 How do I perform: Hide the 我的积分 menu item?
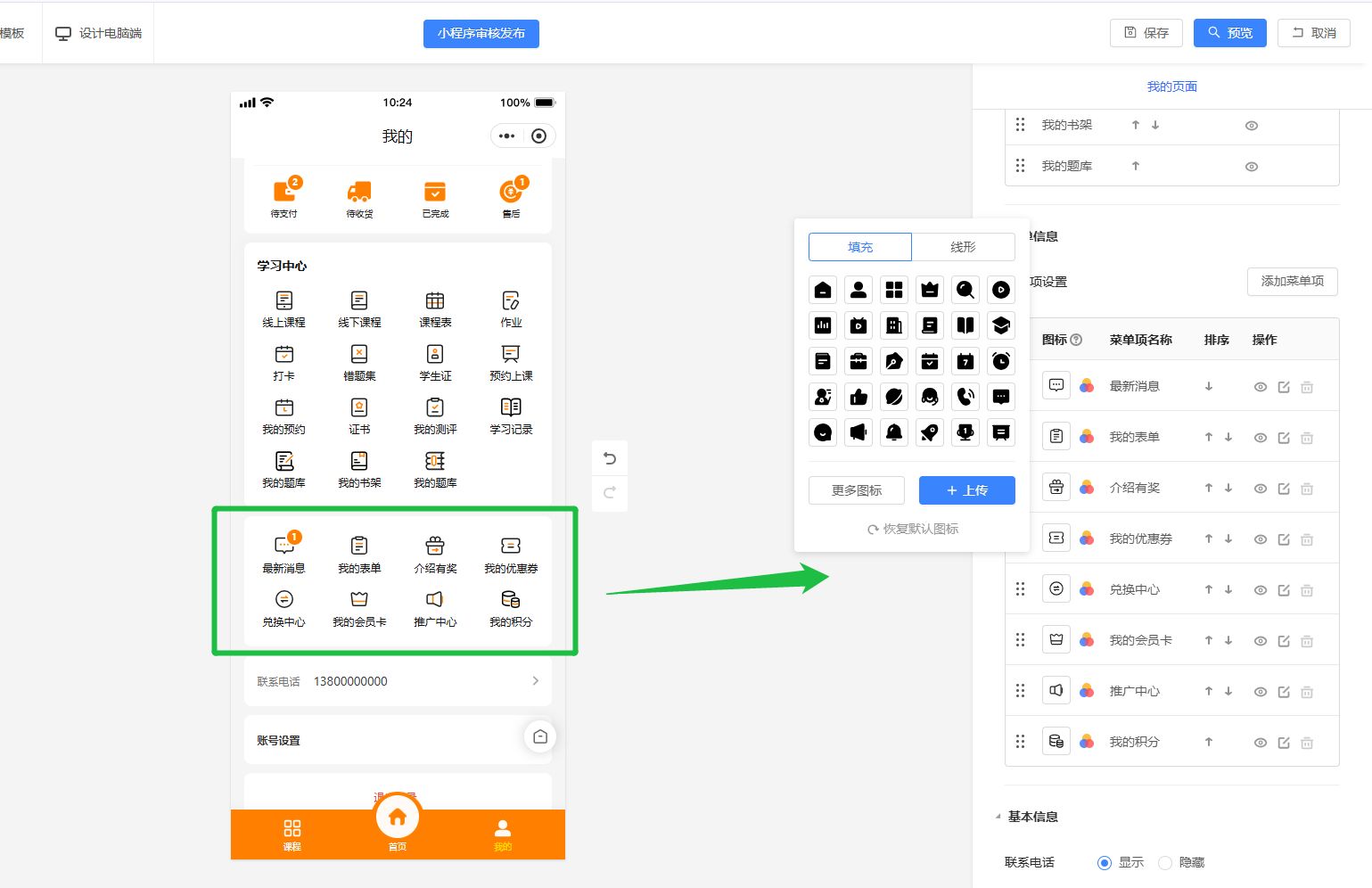coord(1261,743)
